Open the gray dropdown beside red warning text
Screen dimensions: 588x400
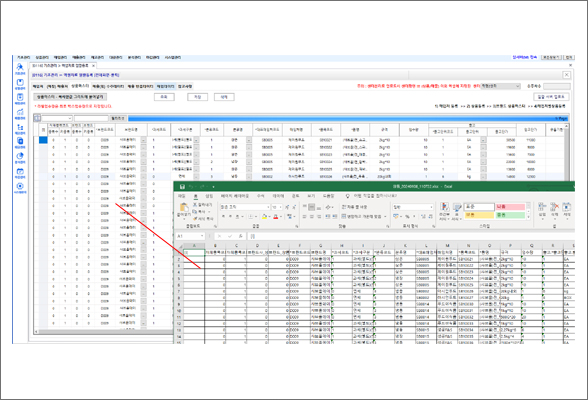(501, 86)
